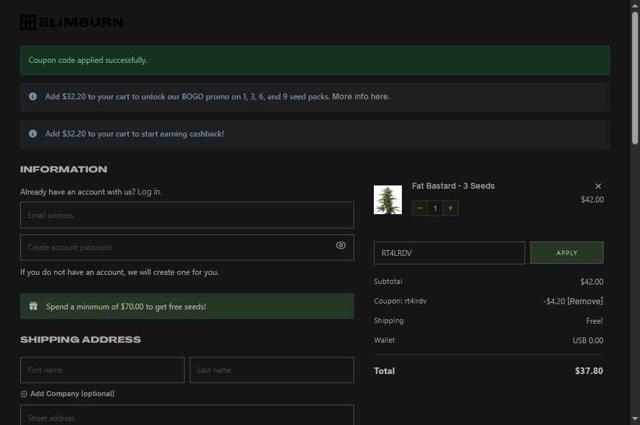Select 'Fat Bastard - 3 Seeds' title
Image resolution: width=640 pixels, height=425 pixels.
click(x=453, y=186)
